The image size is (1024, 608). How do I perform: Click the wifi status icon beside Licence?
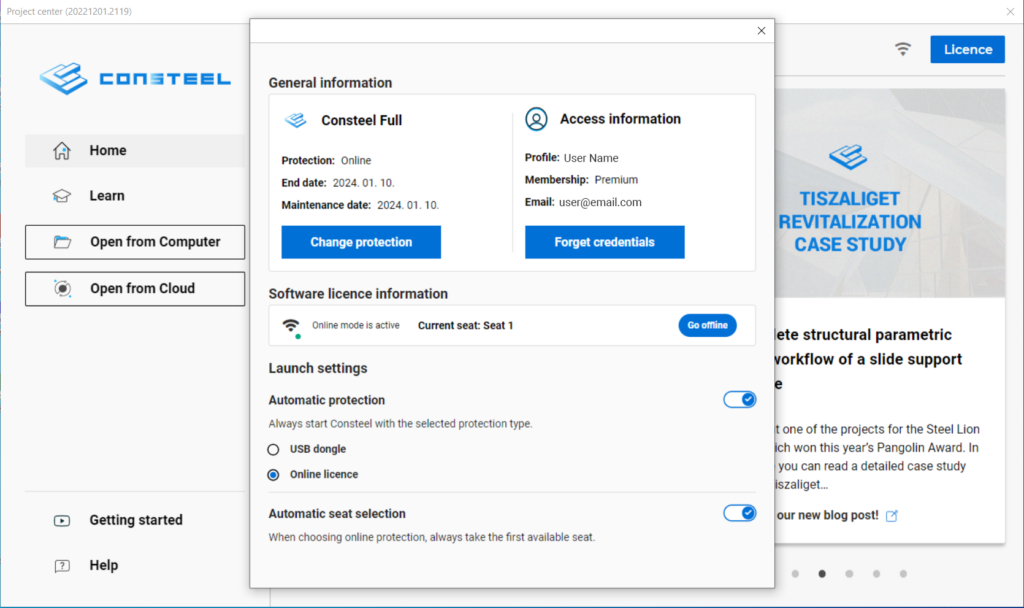pyautogui.click(x=903, y=49)
